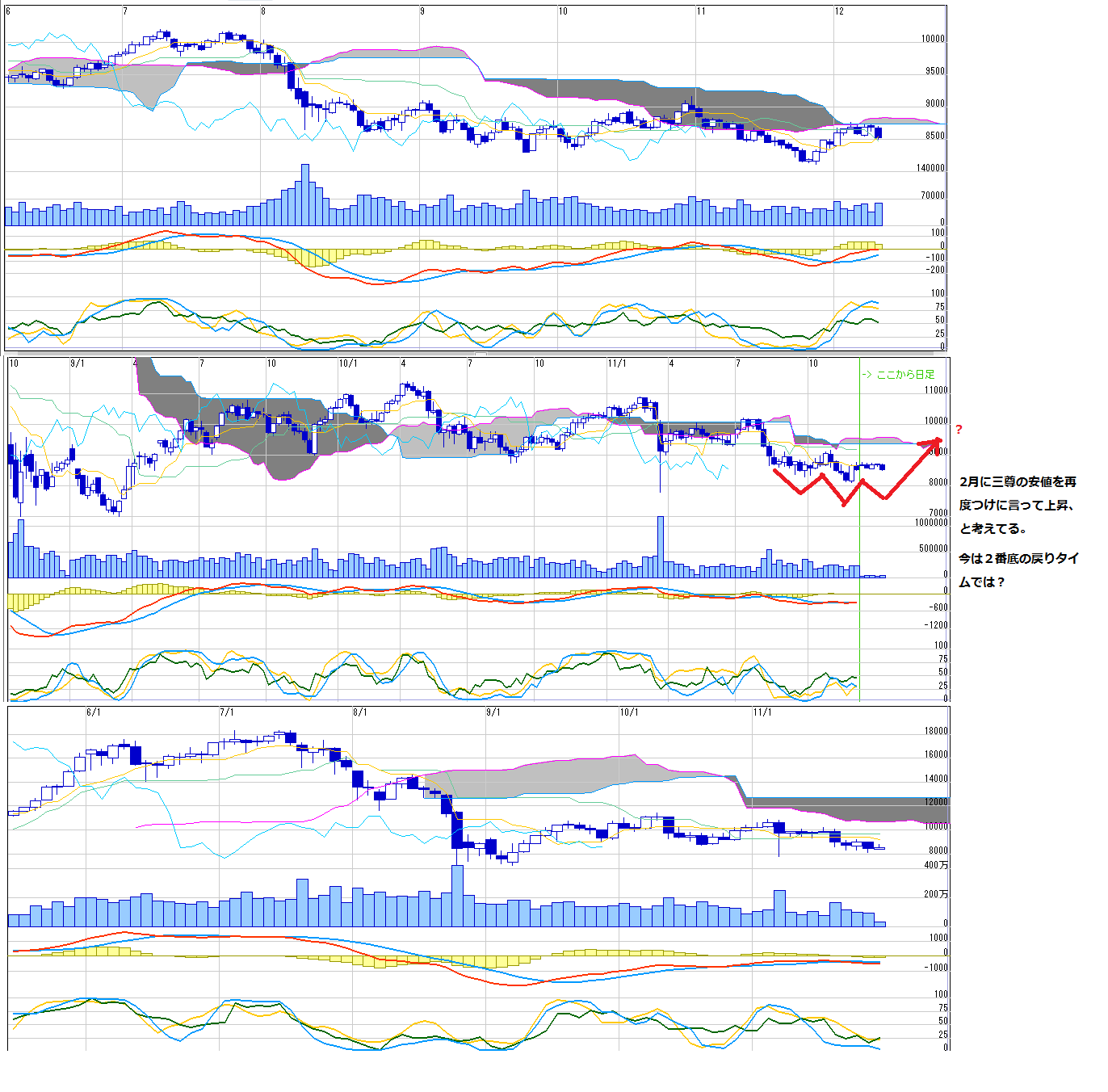
Task: Click the "9/1" date marker on middle chart
Action: pyautogui.click(x=78, y=363)
